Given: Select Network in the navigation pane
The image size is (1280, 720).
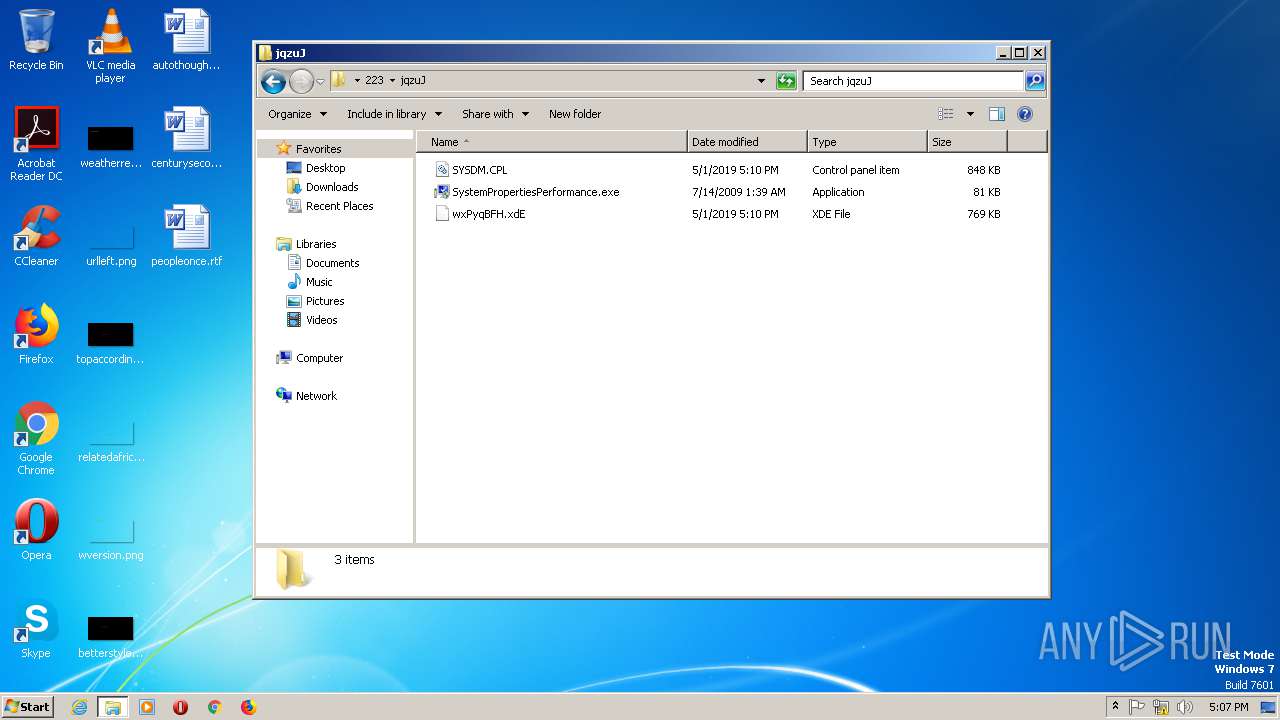Looking at the screenshot, I should [316, 396].
